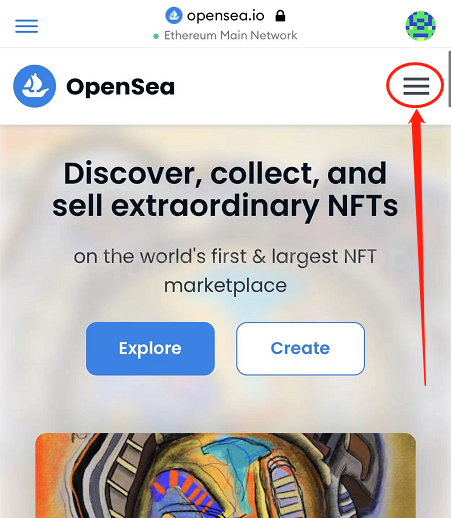
Task: Open the blue browser hamburger menu
Action: click(27, 26)
